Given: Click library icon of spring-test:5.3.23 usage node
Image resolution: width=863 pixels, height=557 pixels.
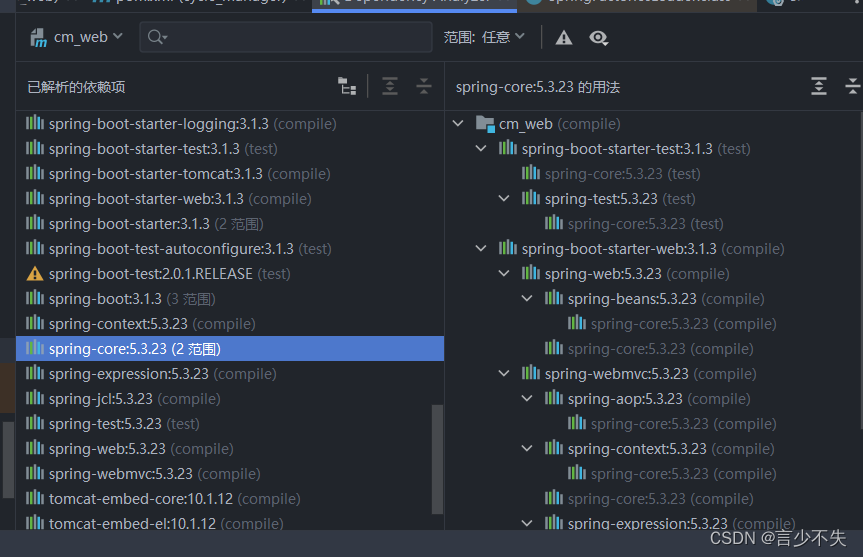Looking at the screenshot, I should point(531,197).
